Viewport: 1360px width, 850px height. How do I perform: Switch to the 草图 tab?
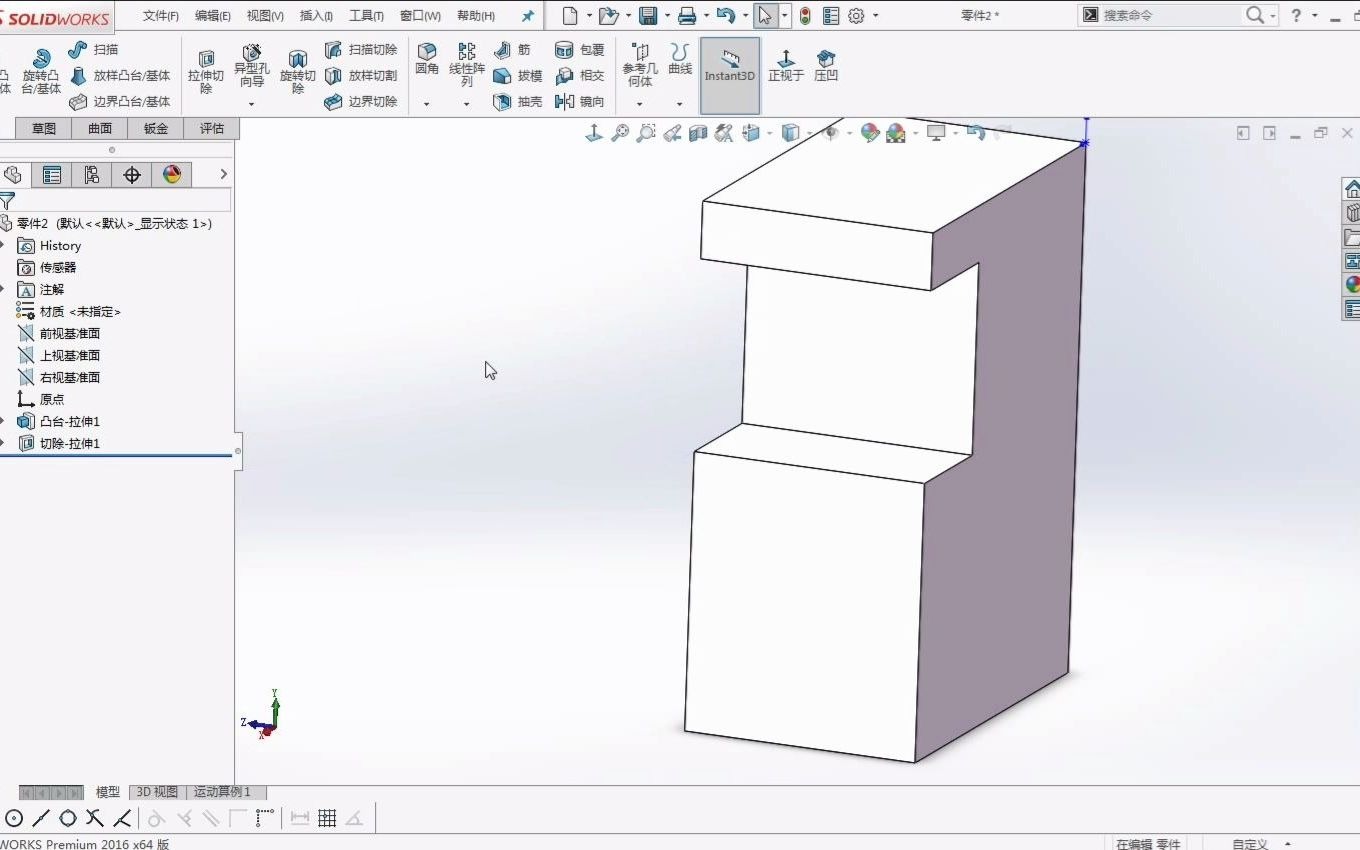(44, 128)
